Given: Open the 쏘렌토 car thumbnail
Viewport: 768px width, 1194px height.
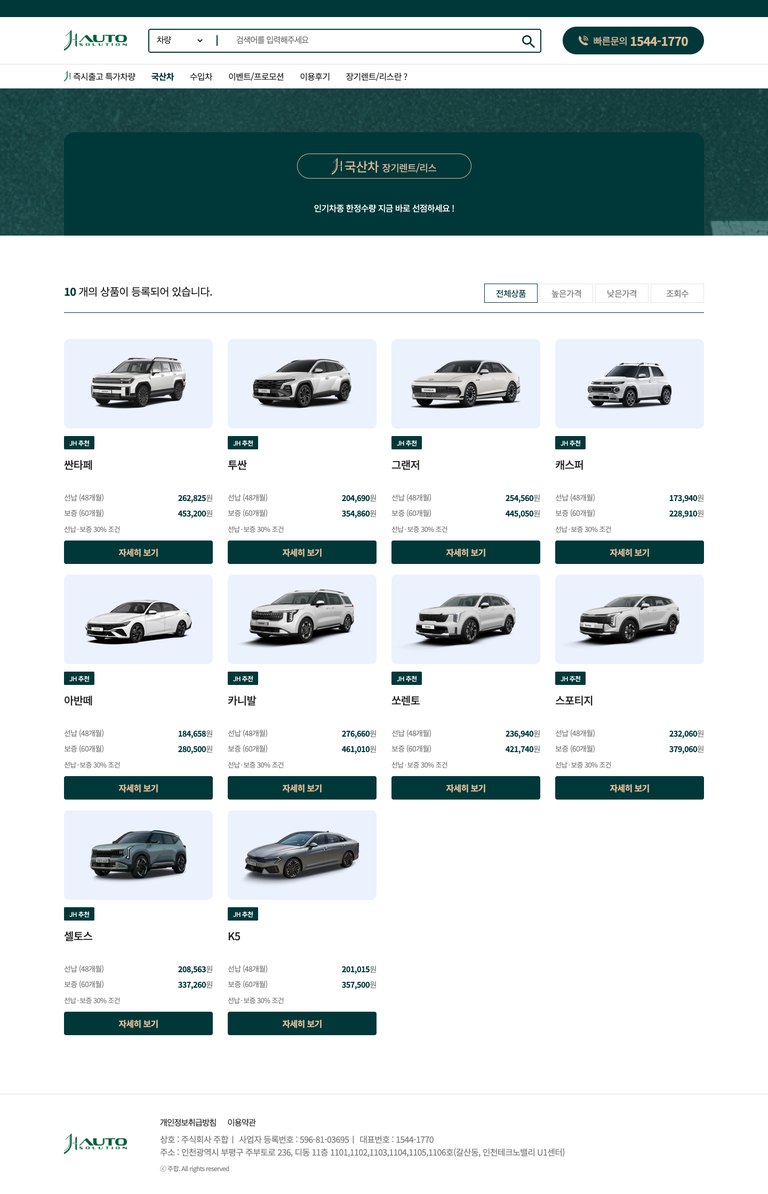Looking at the screenshot, I should [x=465, y=619].
